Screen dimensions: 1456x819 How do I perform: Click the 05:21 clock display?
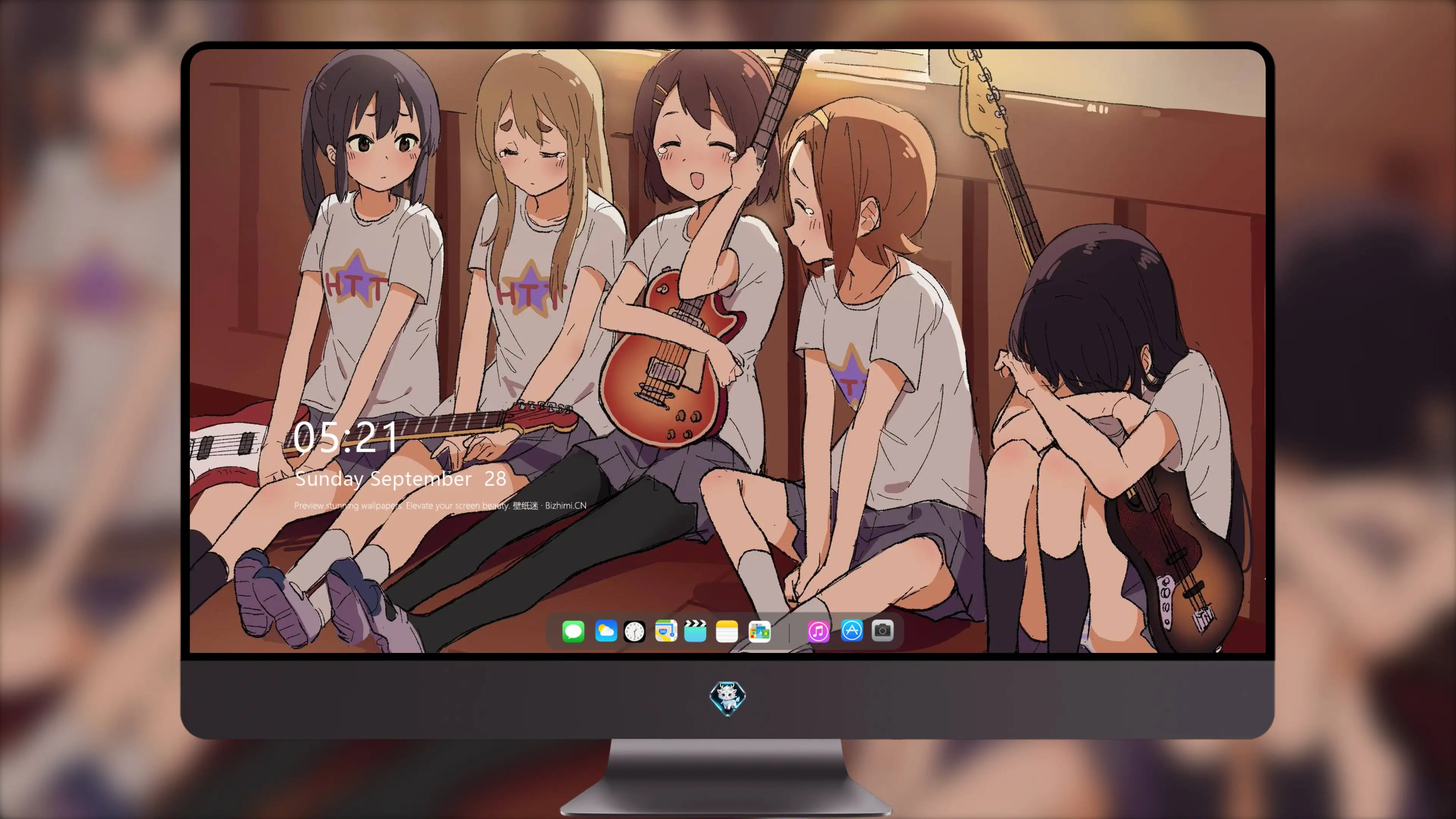click(345, 437)
